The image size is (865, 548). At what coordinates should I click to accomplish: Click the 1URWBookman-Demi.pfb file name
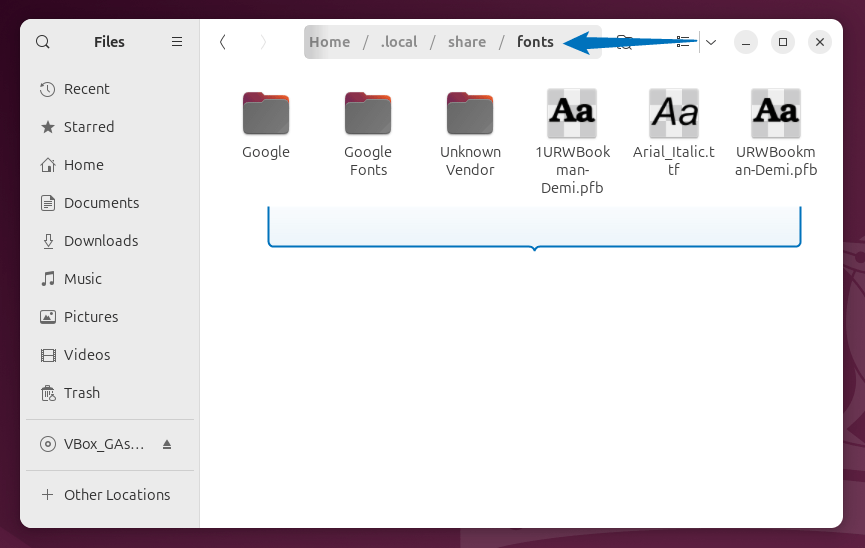click(x=572, y=170)
